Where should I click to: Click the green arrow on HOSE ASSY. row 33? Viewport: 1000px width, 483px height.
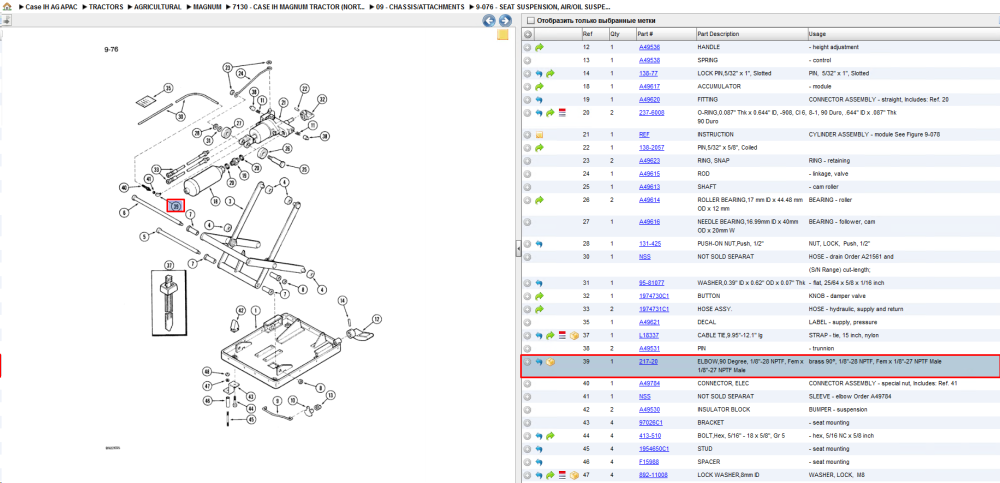540,309
